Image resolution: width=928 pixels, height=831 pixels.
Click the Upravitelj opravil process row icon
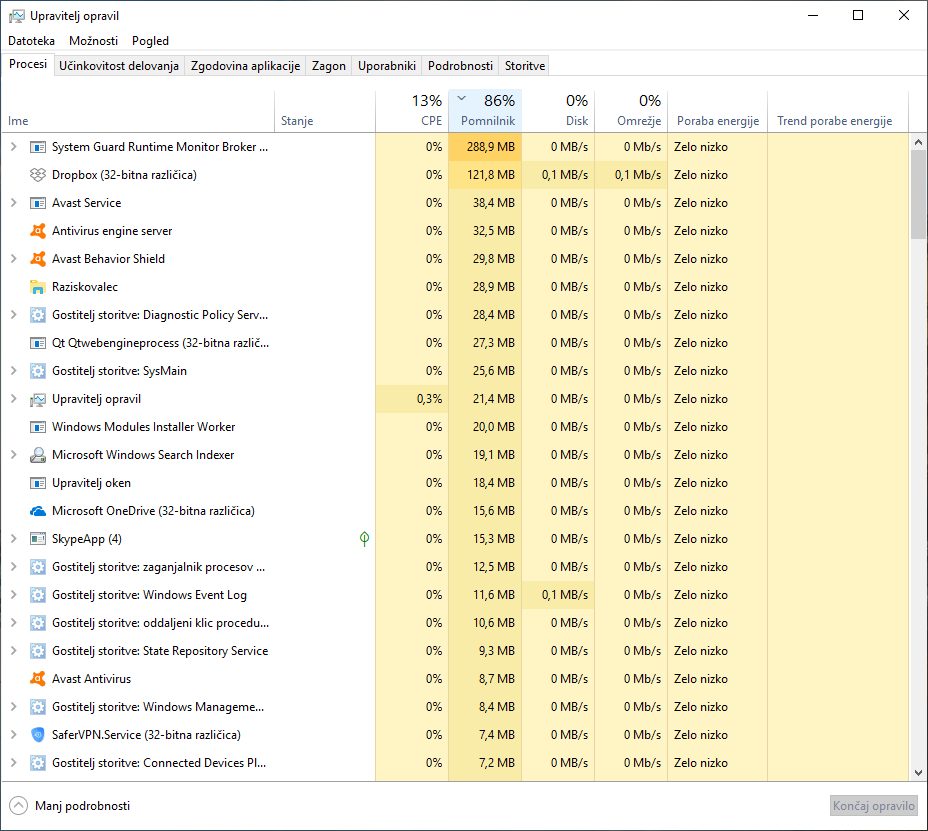(38, 400)
